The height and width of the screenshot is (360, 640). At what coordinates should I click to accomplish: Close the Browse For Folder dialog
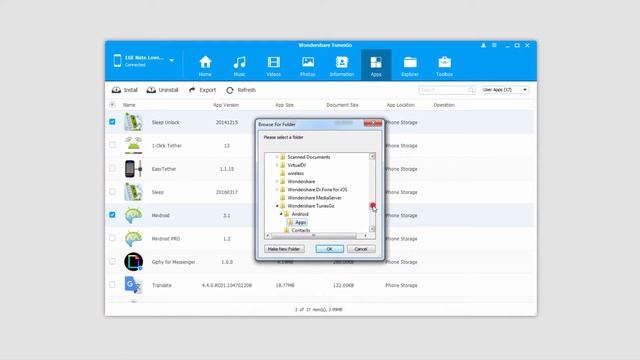click(373, 124)
